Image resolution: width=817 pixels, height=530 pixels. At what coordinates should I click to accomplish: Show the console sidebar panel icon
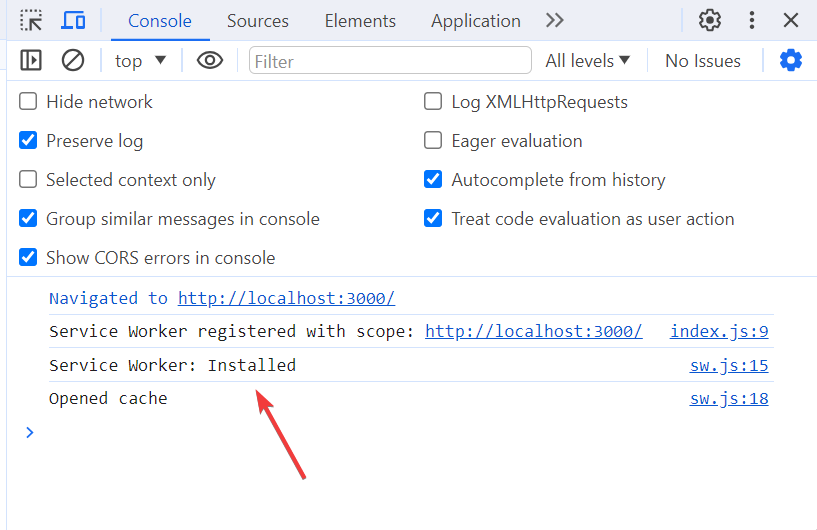pyautogui.click(x=31, y=61)
